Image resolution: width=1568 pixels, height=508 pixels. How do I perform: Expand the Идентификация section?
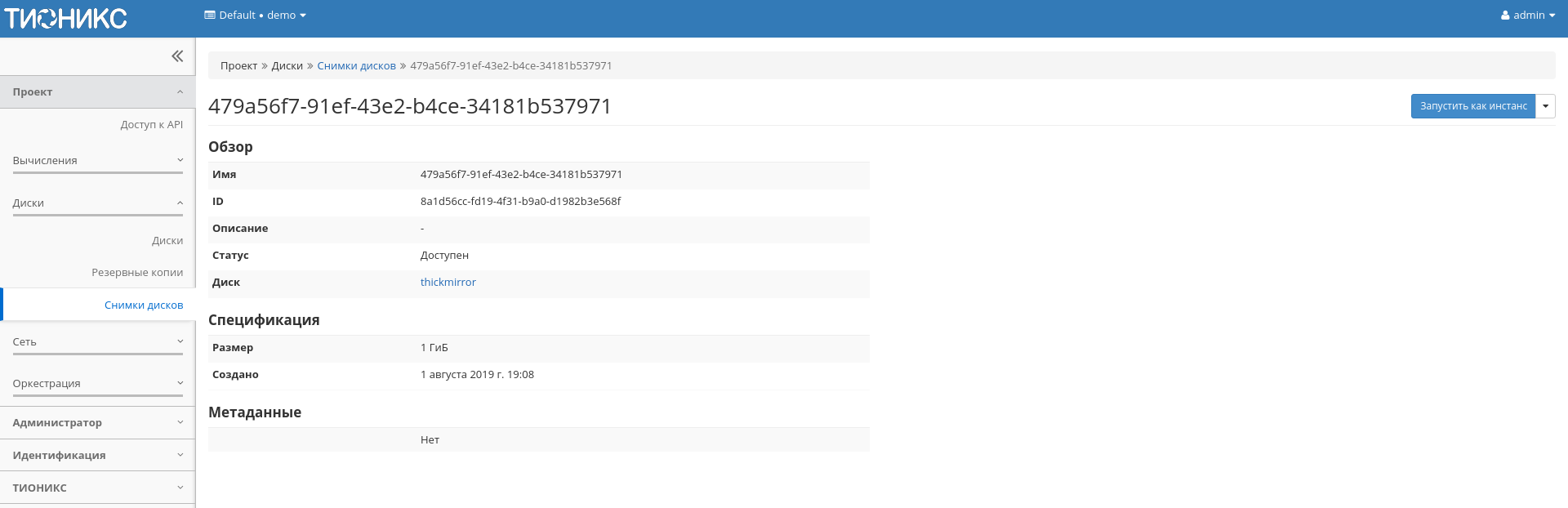(x=97, y=456)
